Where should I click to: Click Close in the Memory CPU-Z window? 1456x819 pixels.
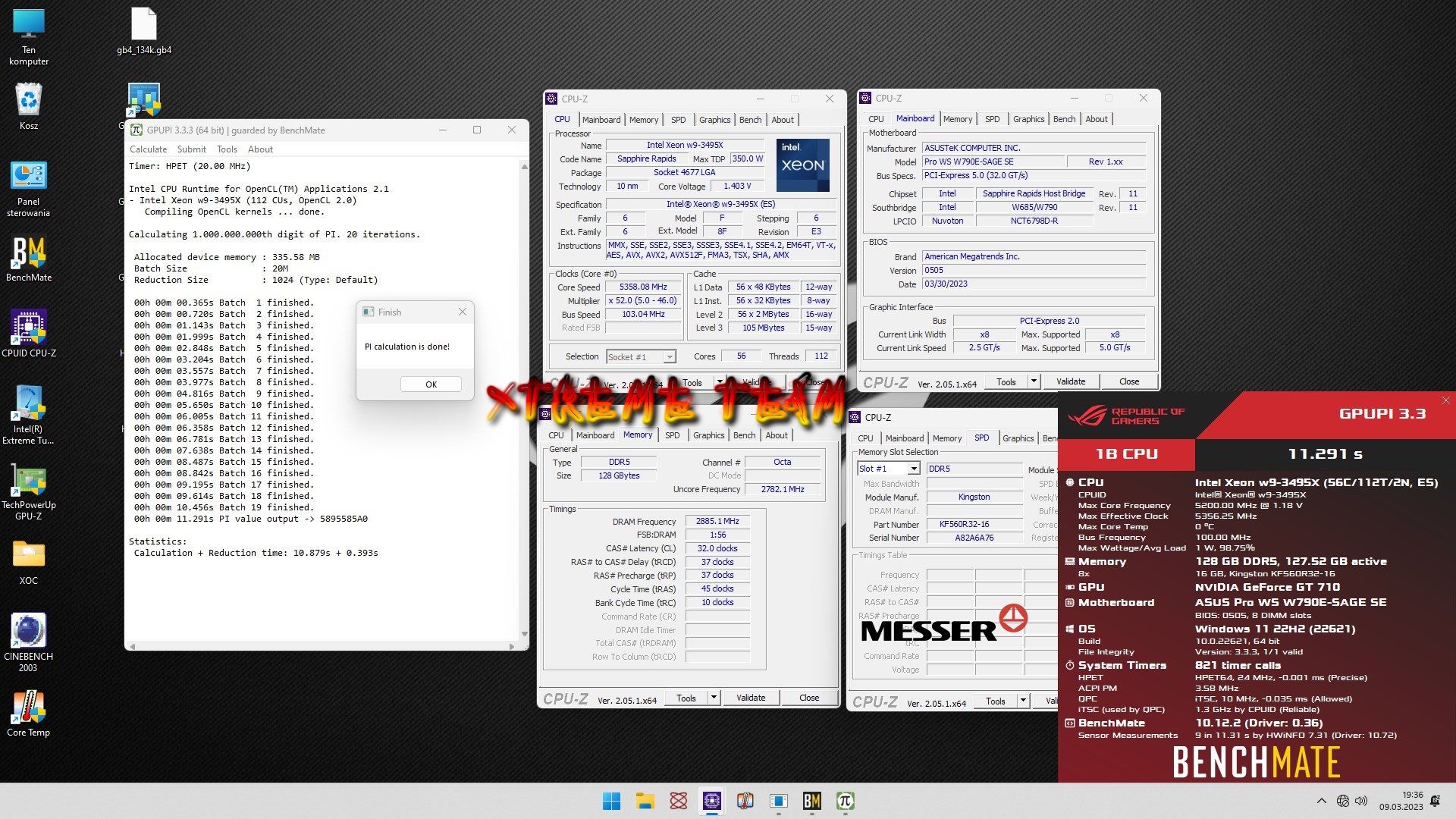coord(809,698)
